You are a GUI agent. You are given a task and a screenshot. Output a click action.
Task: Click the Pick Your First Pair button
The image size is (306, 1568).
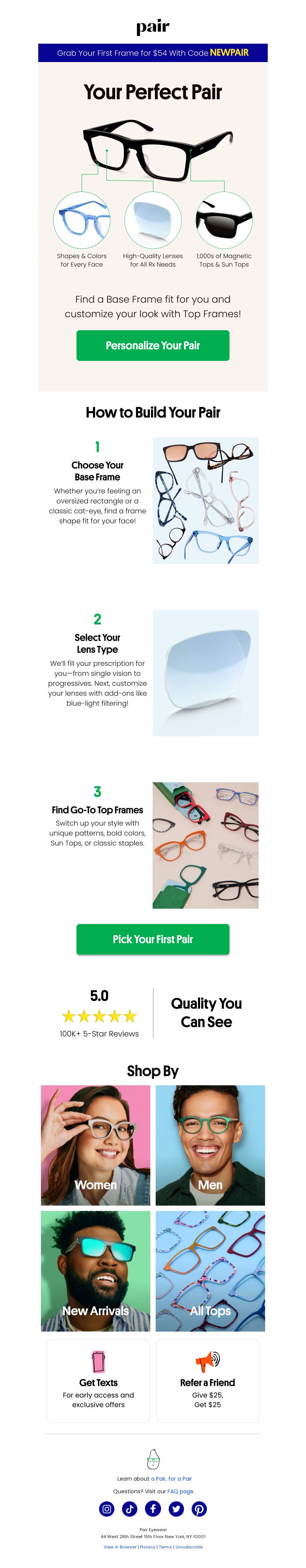point(153,939)
